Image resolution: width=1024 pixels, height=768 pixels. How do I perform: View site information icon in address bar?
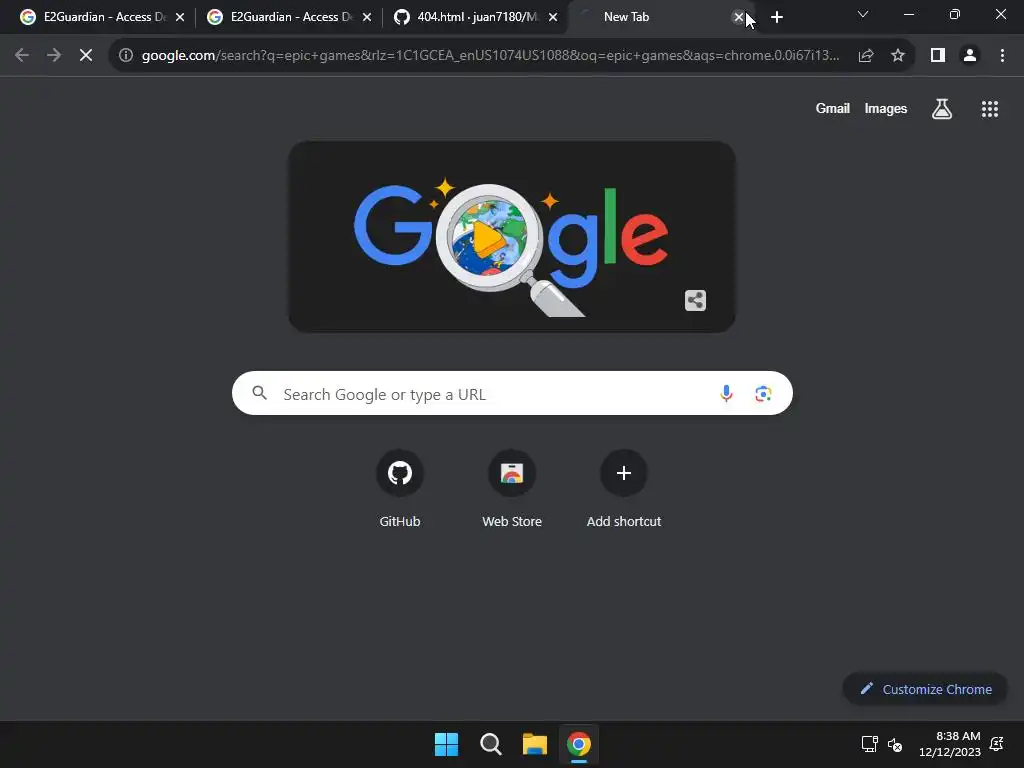[x=126, y=56]
